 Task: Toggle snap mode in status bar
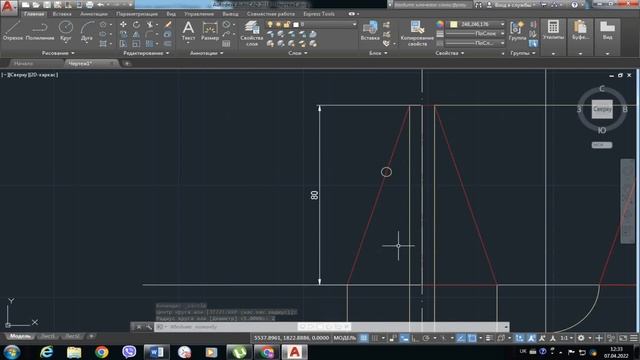tap(375, 338)
